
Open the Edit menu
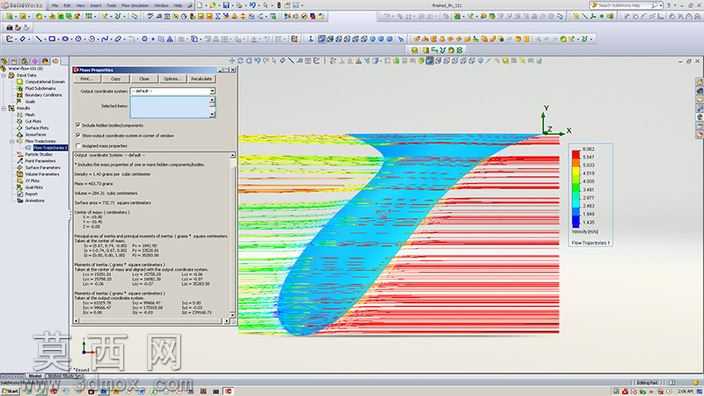click(68, 5)
